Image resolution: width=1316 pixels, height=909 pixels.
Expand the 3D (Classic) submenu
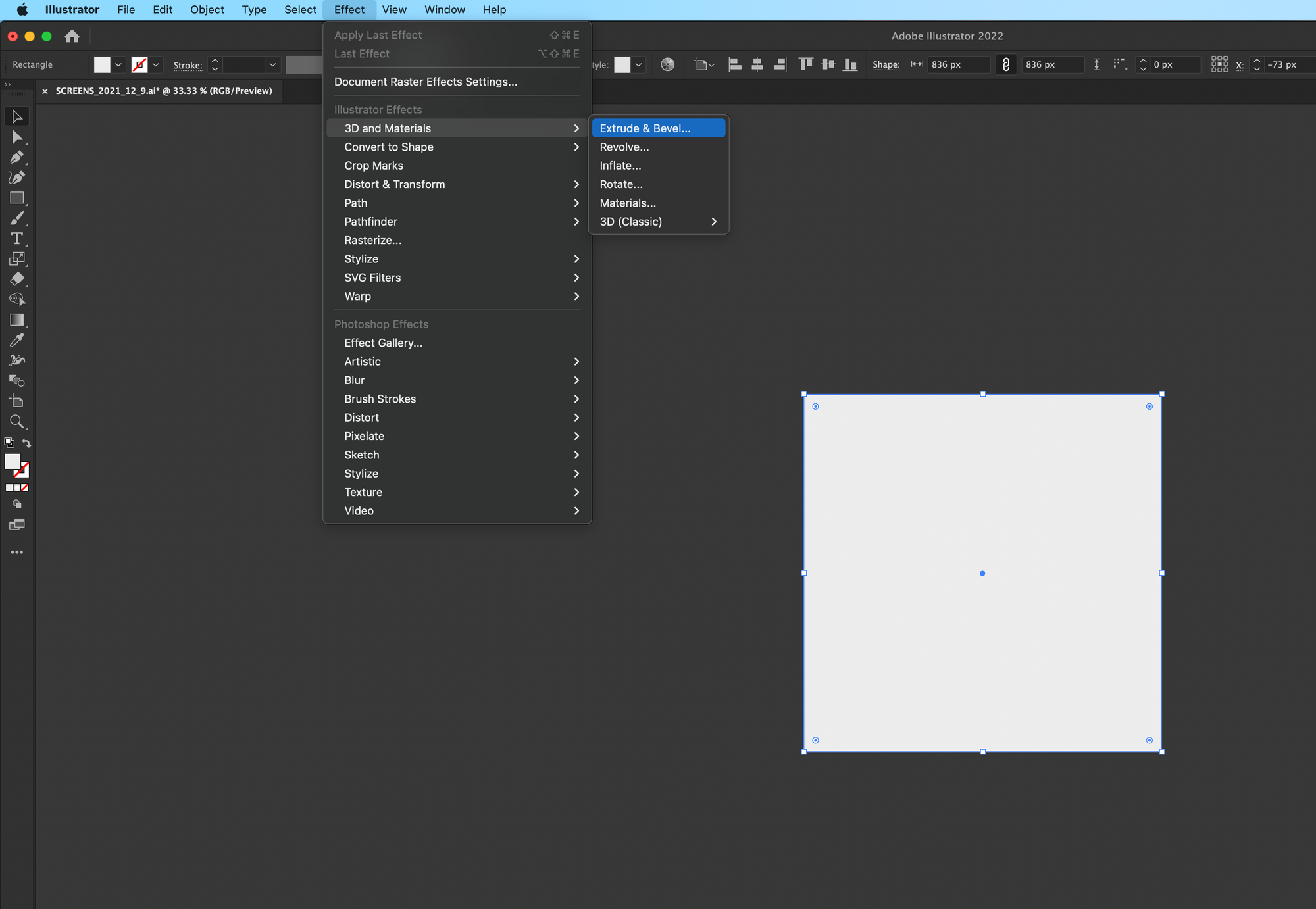[x=659, y=222]
